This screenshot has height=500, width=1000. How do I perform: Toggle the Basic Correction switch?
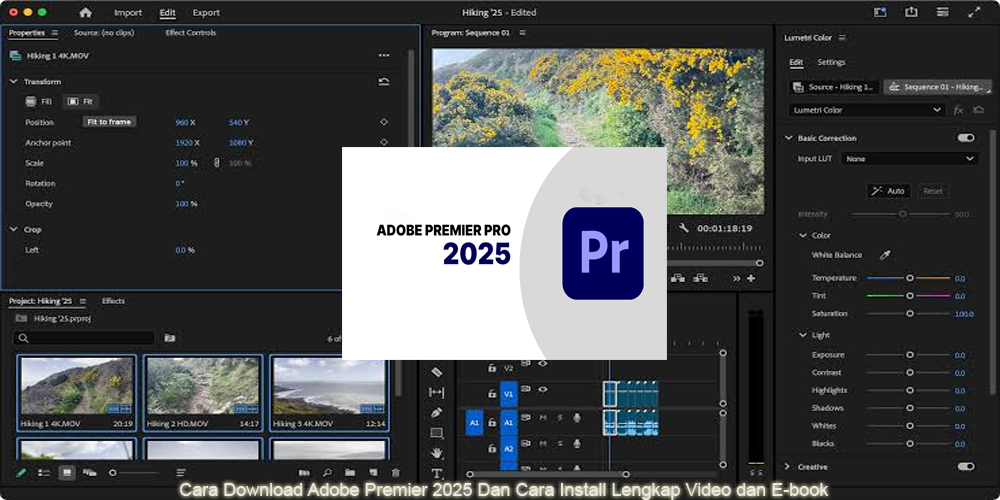tap(966, 138)
